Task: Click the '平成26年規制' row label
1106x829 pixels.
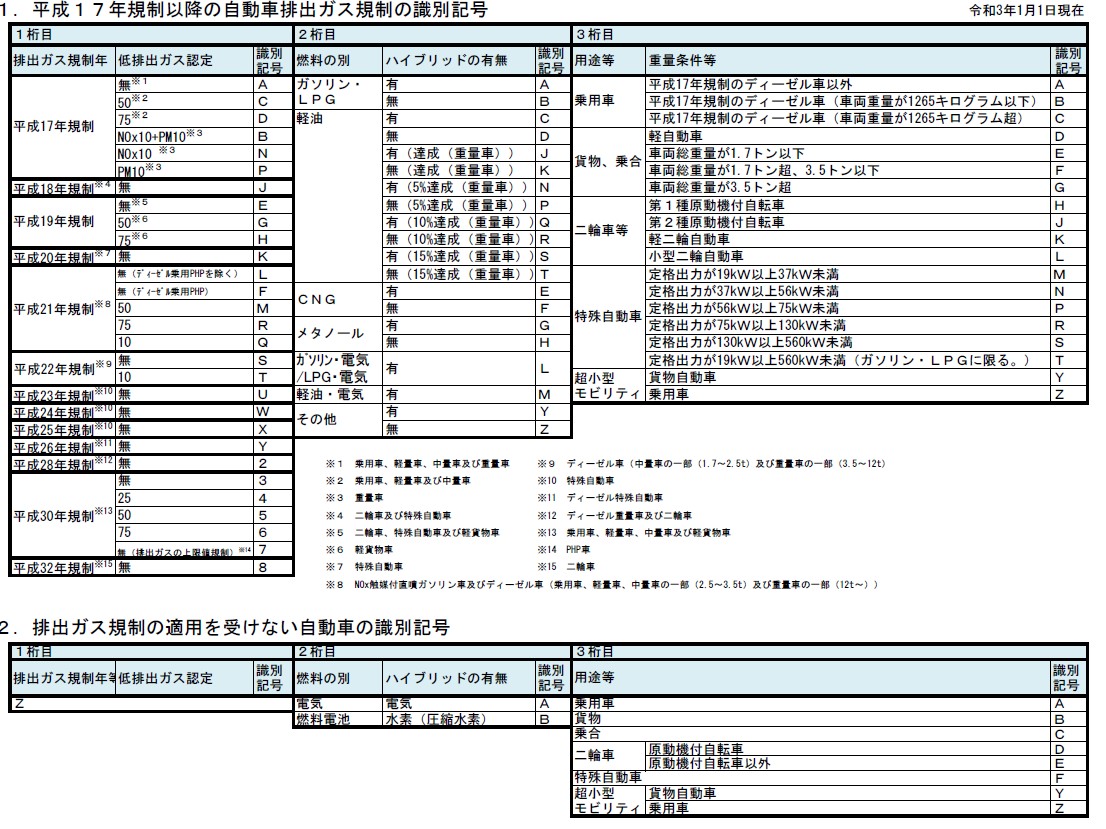Action: coord(63,447)
